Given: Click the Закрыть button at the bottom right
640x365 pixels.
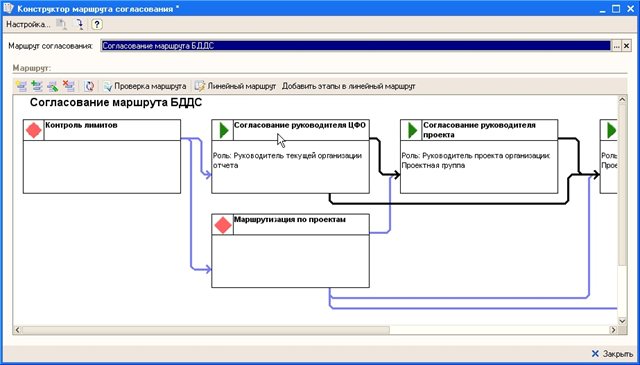Looking at the screenshot, I should click(x=613, y=354).
